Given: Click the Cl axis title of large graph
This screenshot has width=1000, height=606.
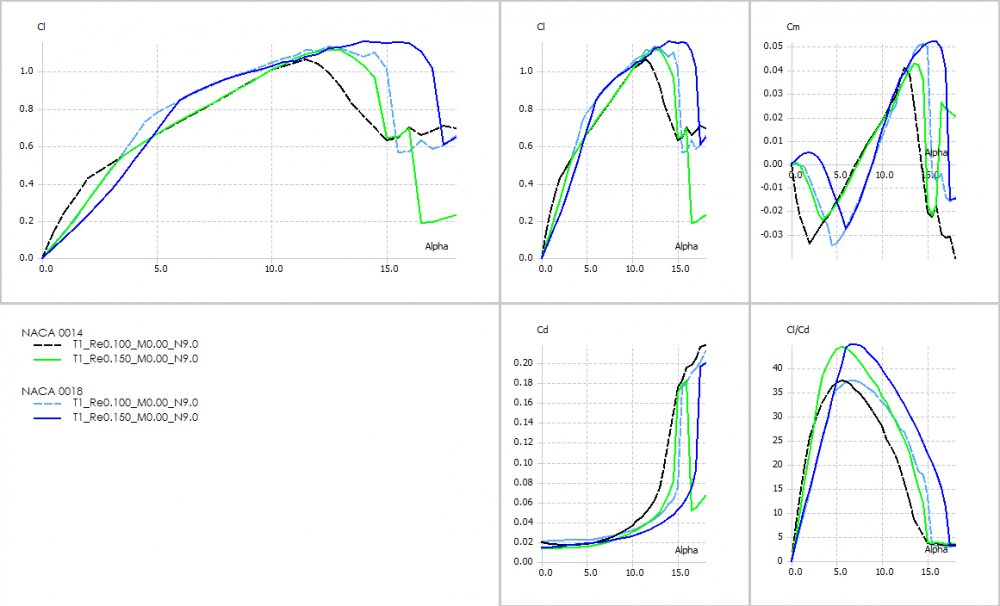Looking at the screenshot, I should click(x=42, y=27).
